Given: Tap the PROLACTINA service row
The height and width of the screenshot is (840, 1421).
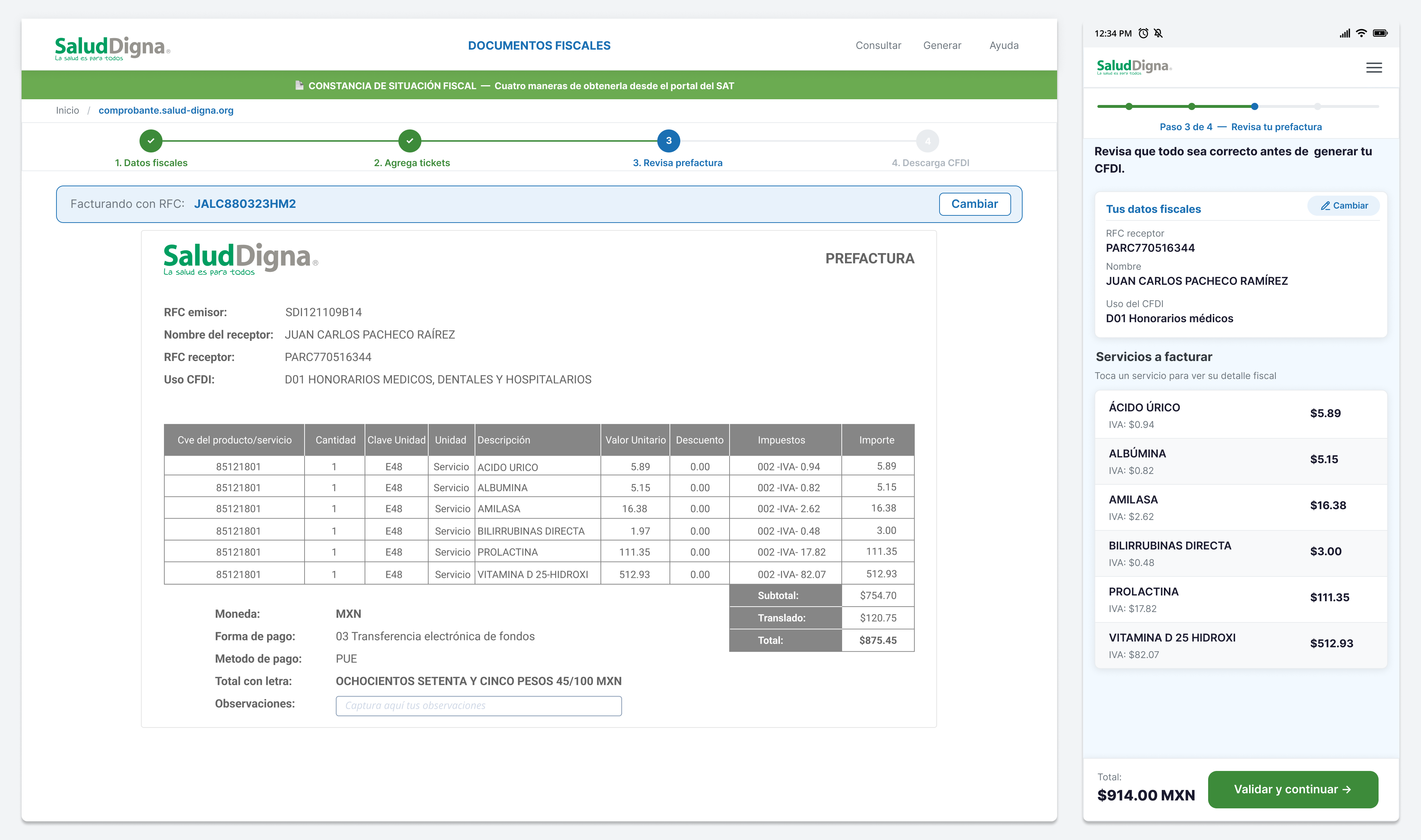Looking at the screenshot, I should coord(1240,599).
